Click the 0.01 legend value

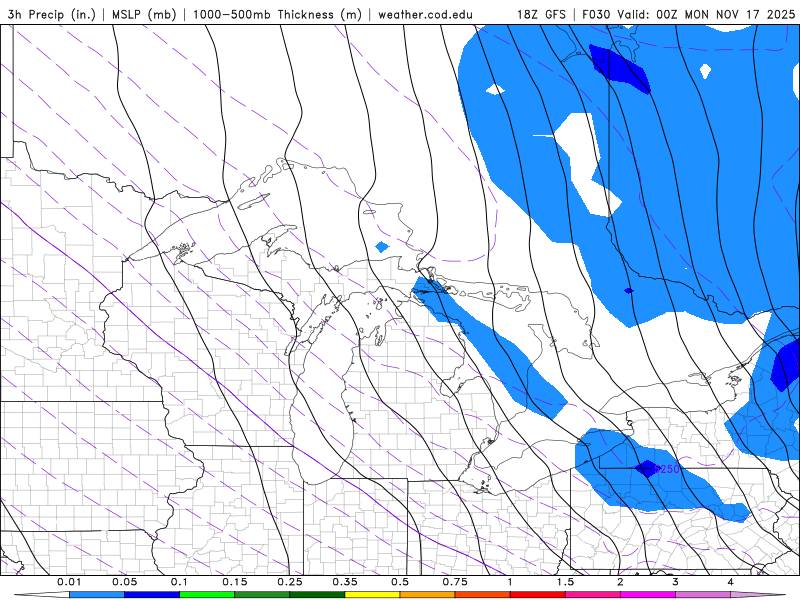(69, 582)
